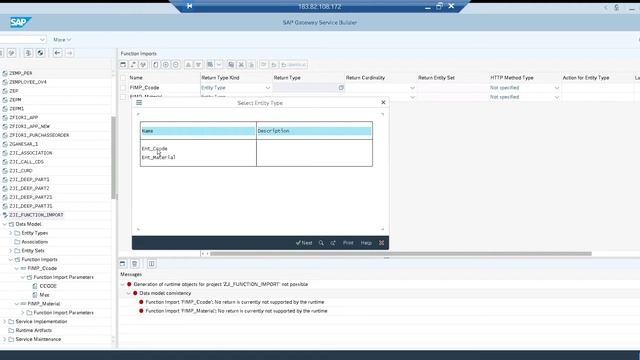The width and height of the screenshot is (640, 360).
Task: Expand the Entity Types folder
Action: tap(11, 233)
